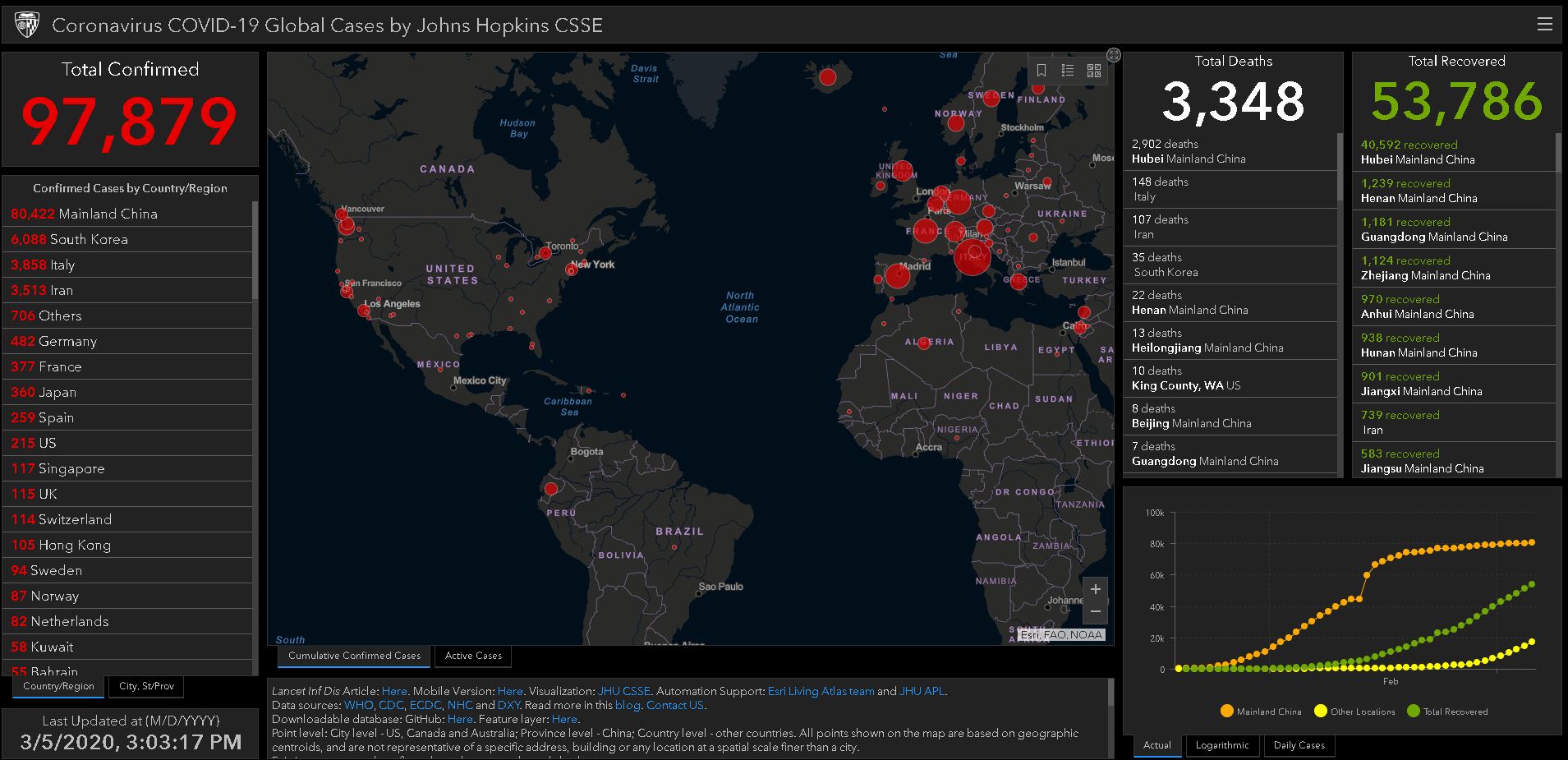Select the City, St/Prov list tab
Screen dimensions: 1568x760
point(146,686)
